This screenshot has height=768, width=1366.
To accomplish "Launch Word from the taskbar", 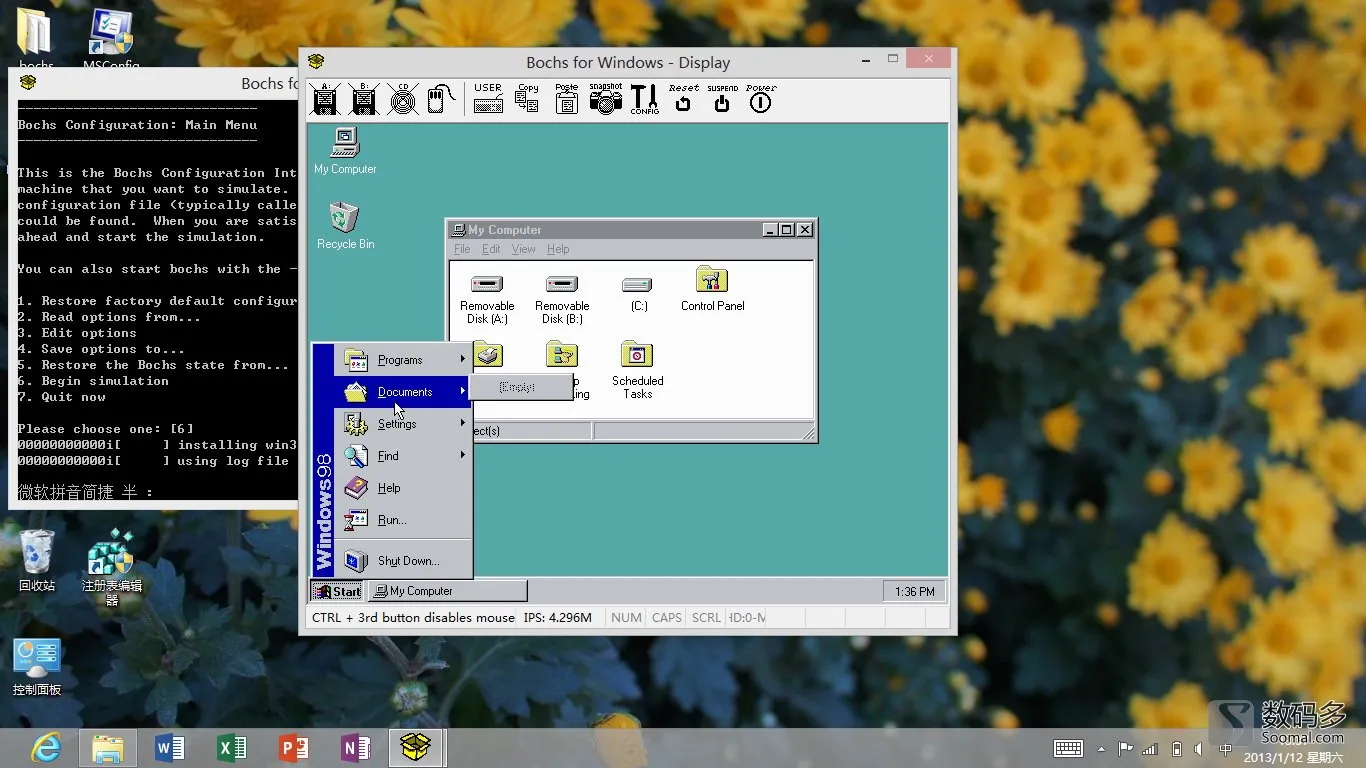I will [170, 748].
